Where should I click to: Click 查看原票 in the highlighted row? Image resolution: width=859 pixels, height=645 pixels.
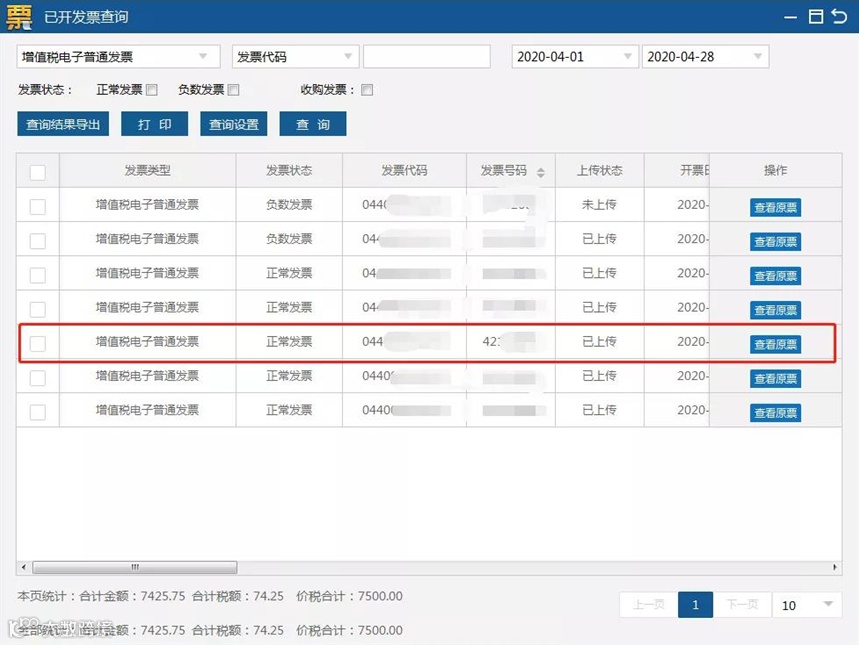tap(775, 344)
